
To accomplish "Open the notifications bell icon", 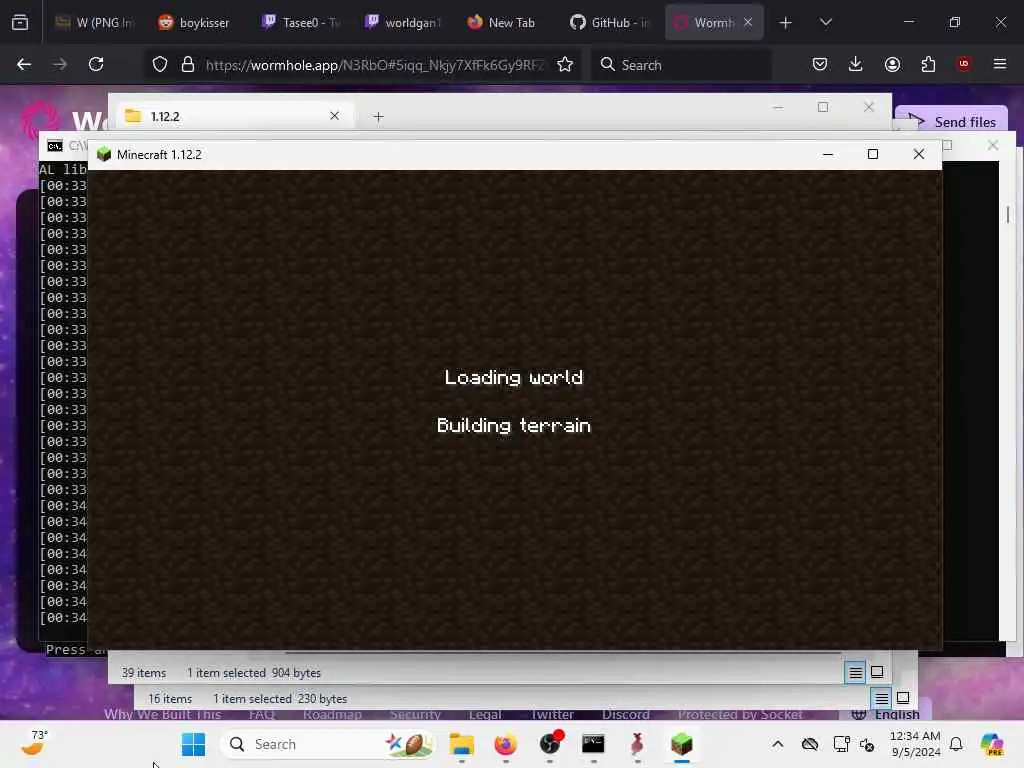I will click(956, 744).
